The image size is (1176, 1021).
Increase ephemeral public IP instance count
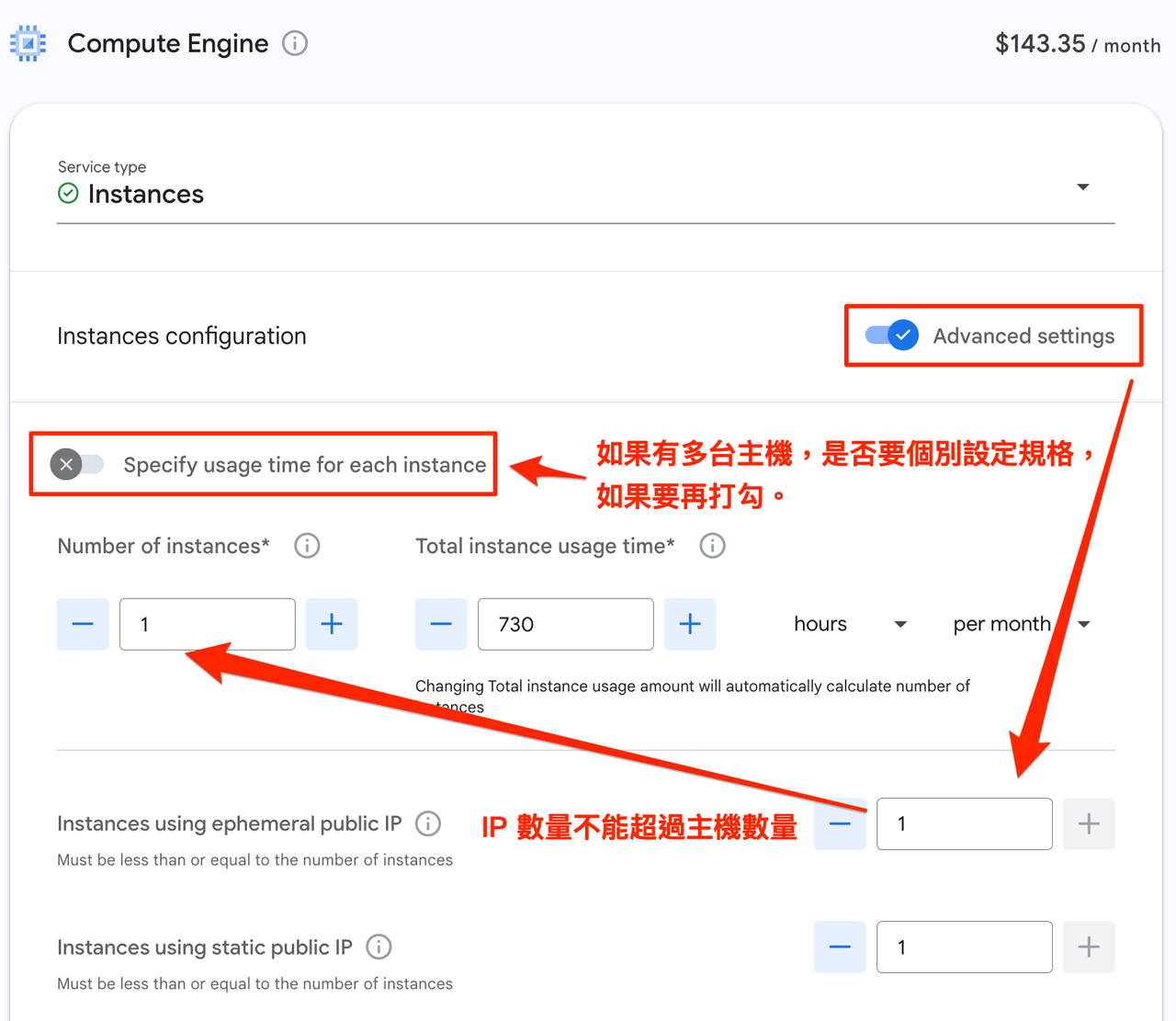(x=1089, y=823)
